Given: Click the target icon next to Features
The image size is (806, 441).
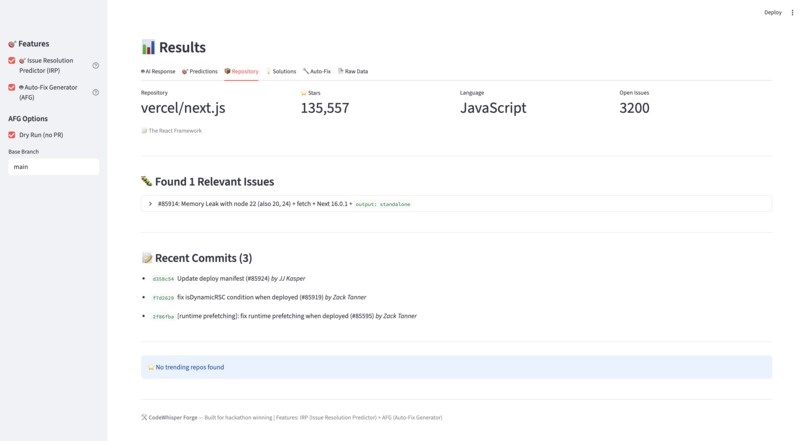Looking at the screenshot, I should point(12,44).
